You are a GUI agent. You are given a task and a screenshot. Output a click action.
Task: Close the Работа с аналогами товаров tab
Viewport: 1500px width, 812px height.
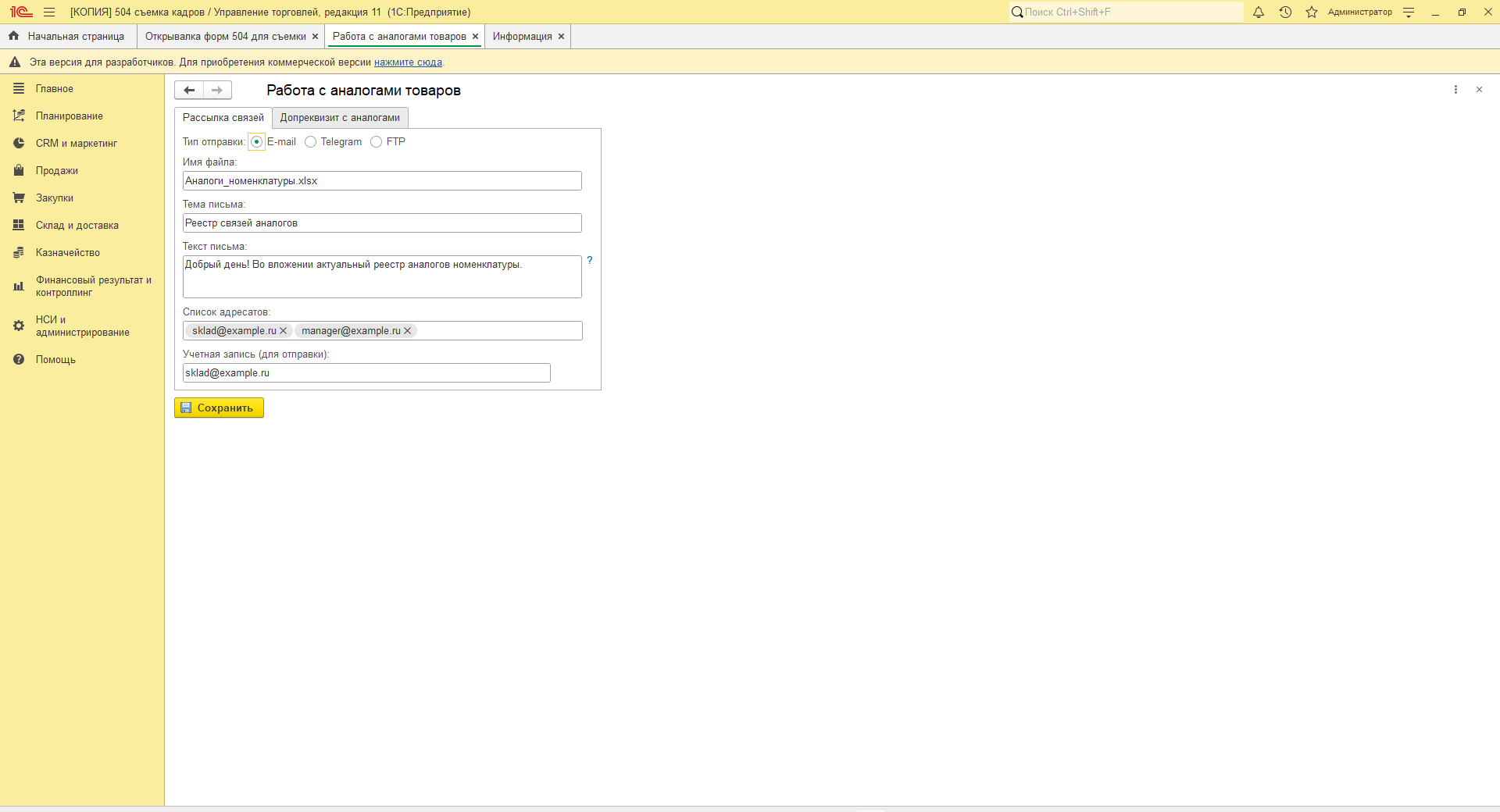pos(475,37)
